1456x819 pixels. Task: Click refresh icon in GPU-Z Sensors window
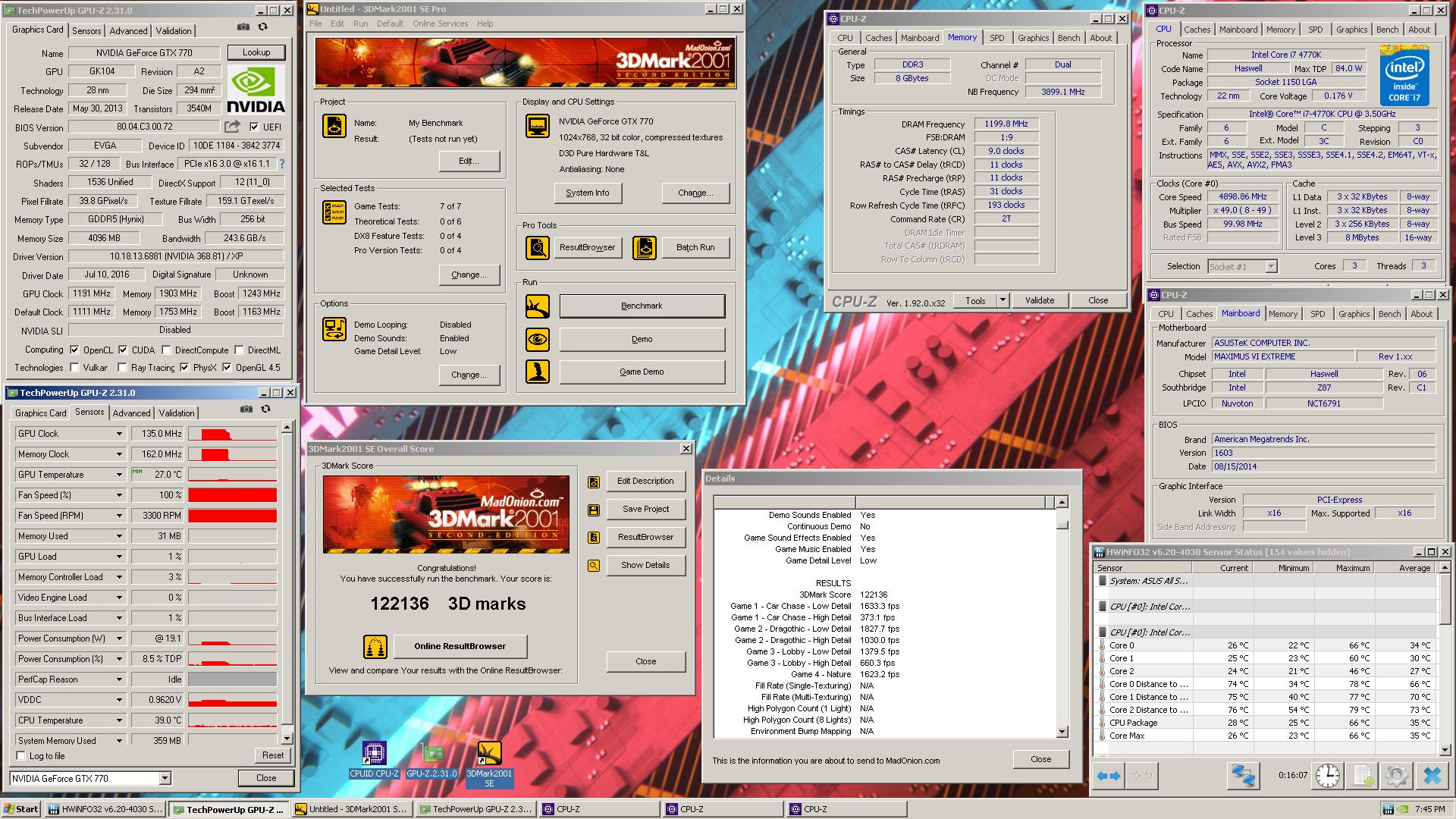pos(265,409)
